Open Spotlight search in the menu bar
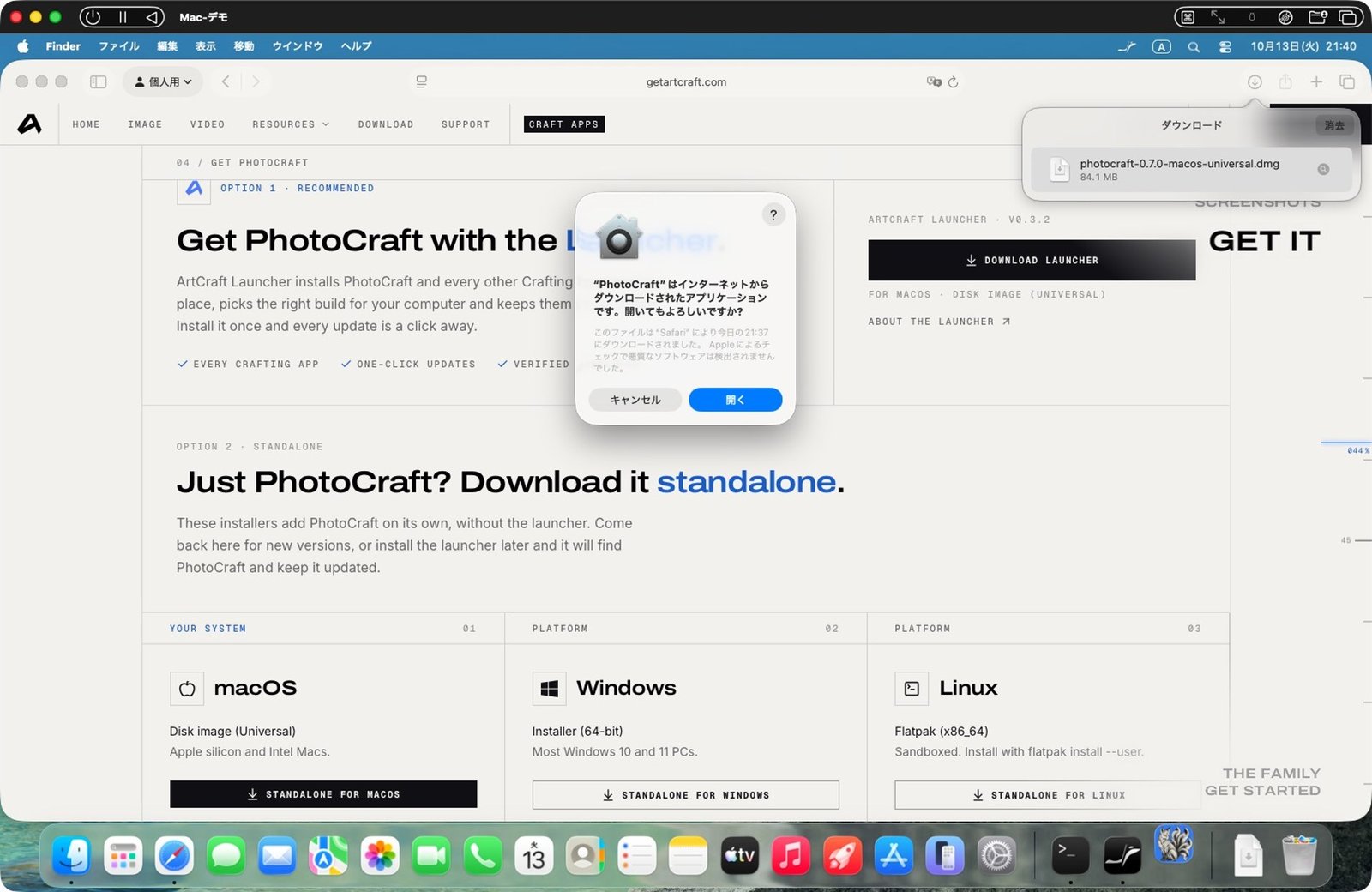This screenshot has height=892, width=1372. click(1194, 46)
